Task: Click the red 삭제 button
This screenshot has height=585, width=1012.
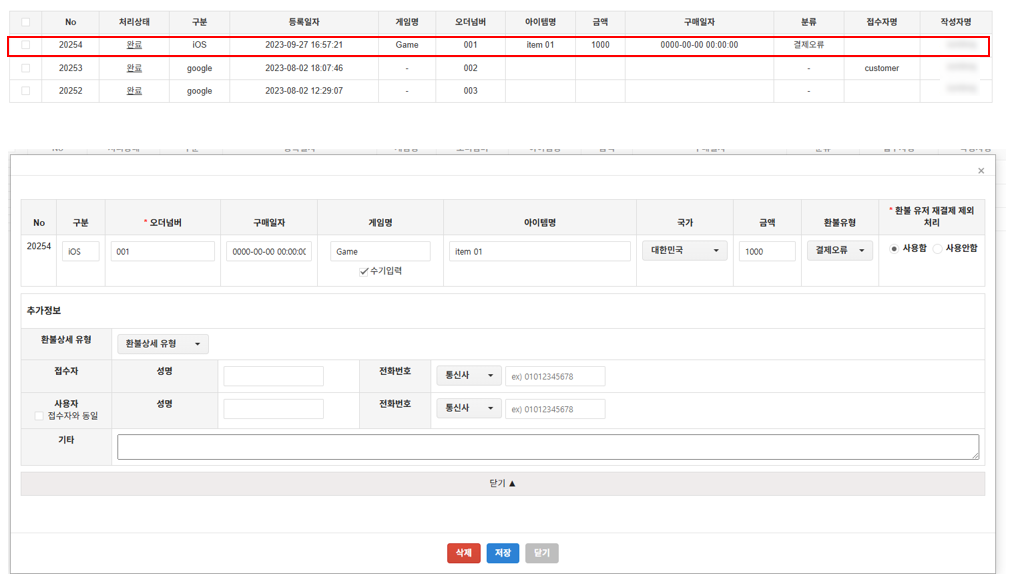Action: click(x=463, y=553)
